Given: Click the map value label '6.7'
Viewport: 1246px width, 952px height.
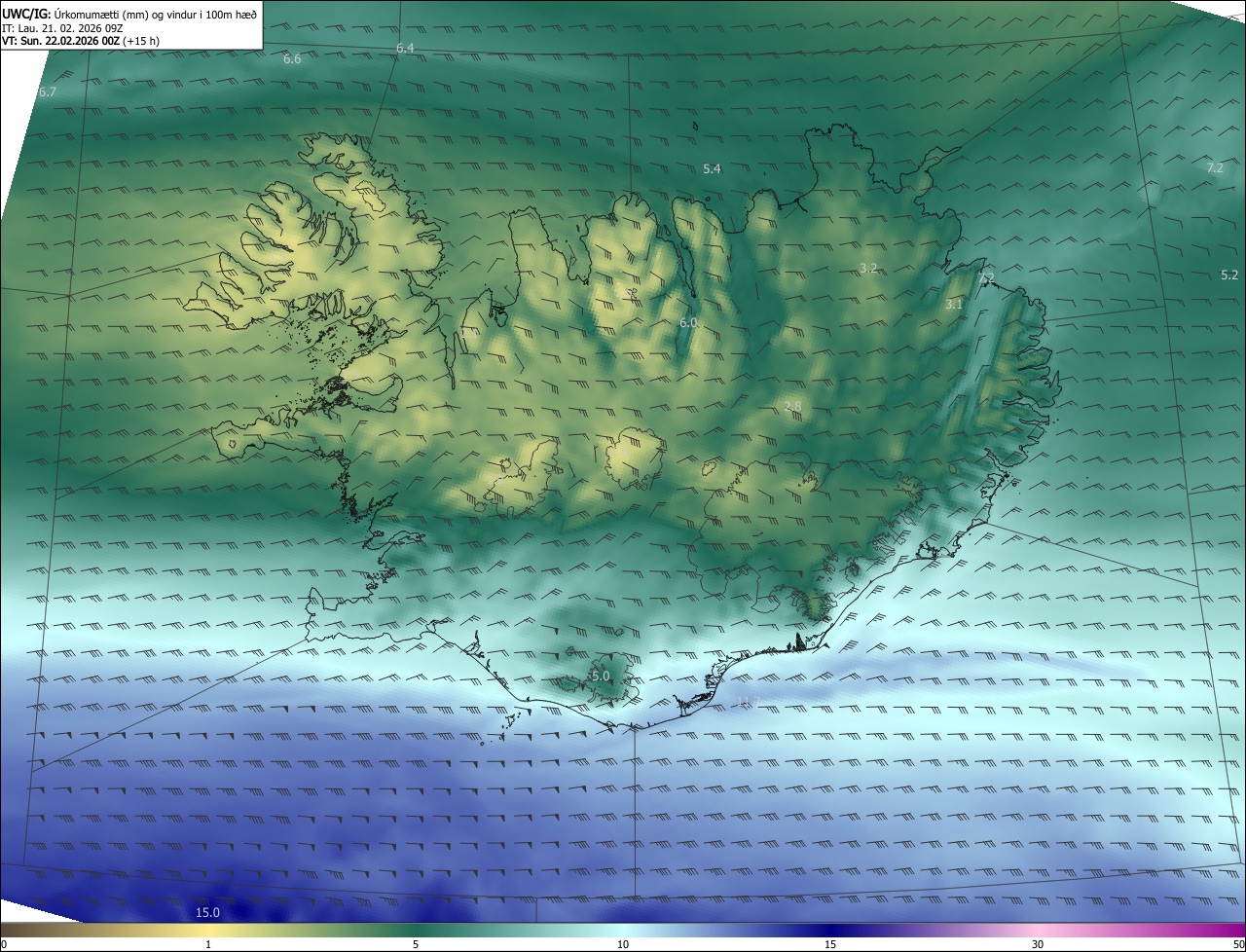Looking at the screenshot, I should click(x=48, y=92).
